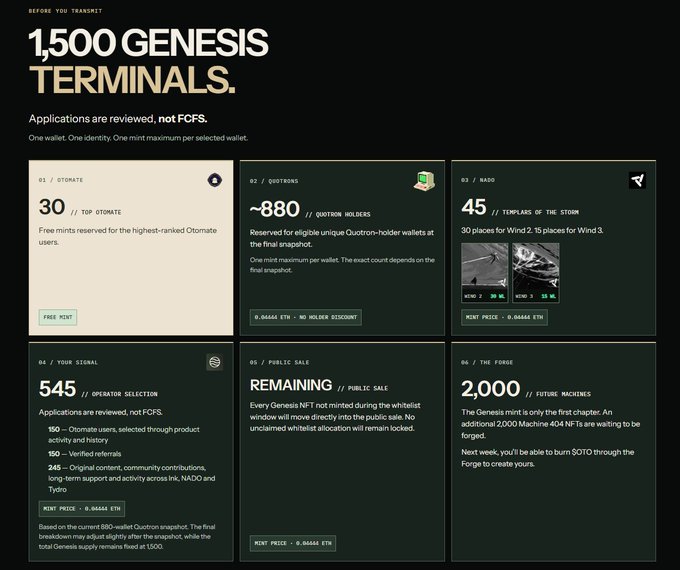Click the number 545 in Your Signal card
The width and height of the screenshot is (680, 570).
pos(57,389)
